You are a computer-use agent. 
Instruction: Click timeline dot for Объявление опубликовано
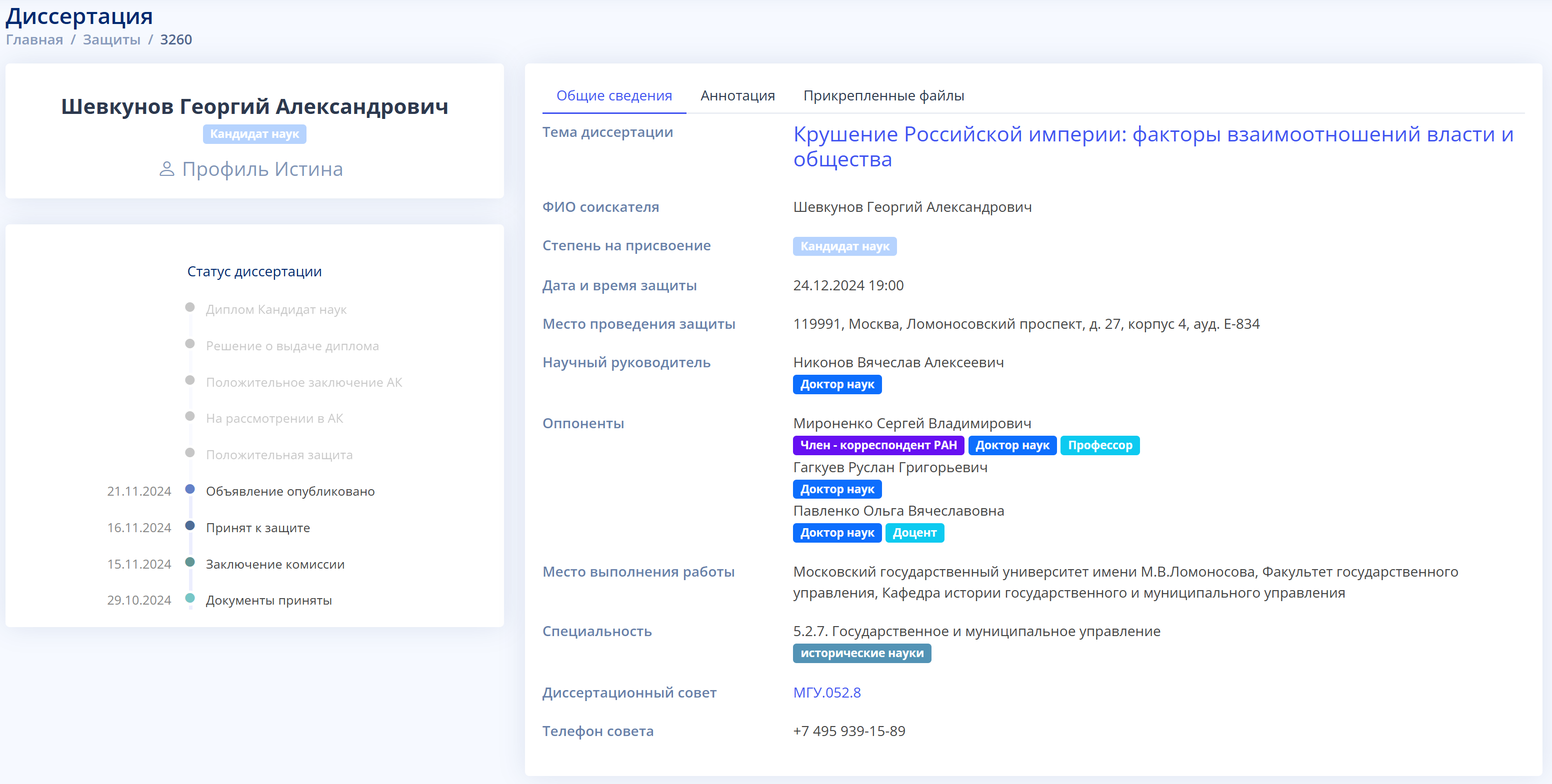[x=190, y=489]
